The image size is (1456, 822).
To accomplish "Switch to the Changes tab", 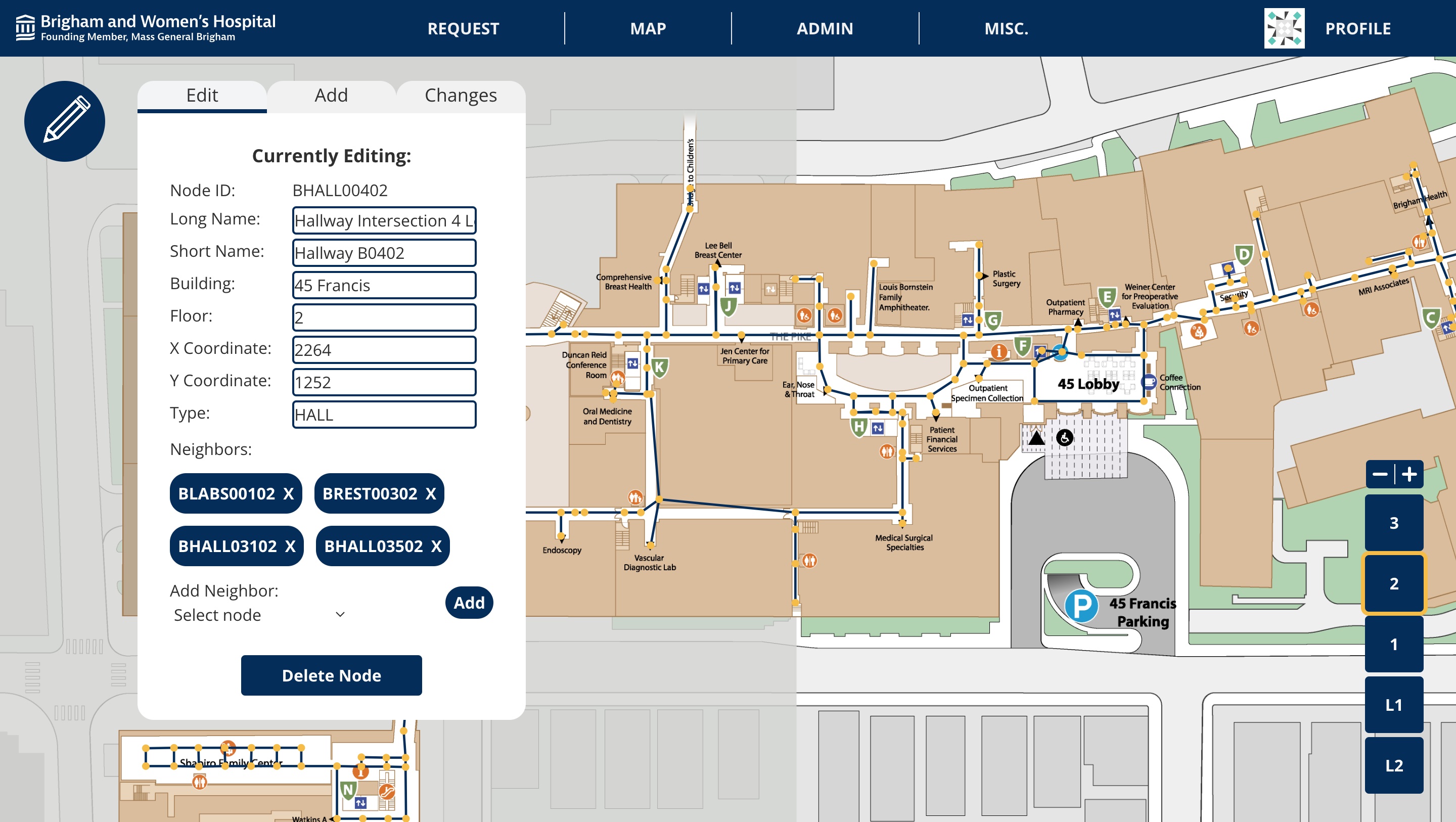I will pyautogui.click(x=460, y=95).
